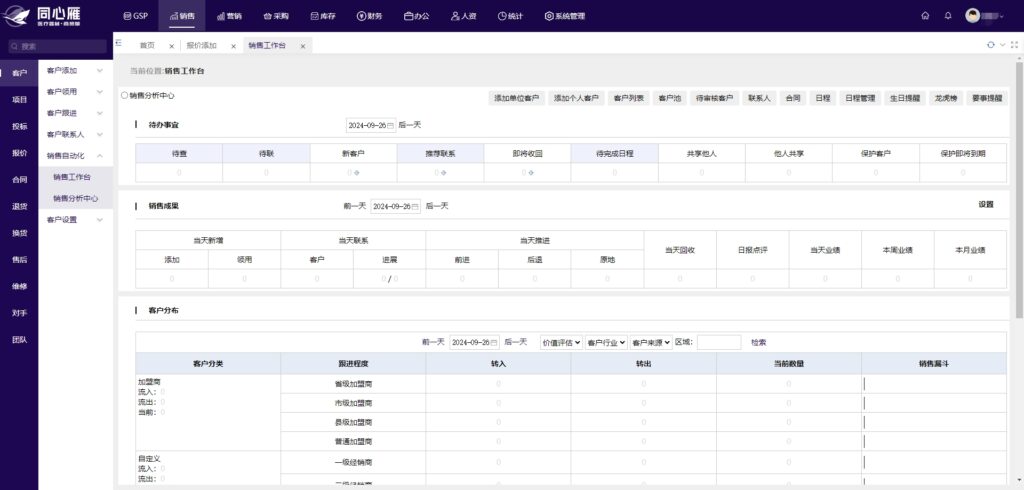Open calendar icon in 客户分布 date field

pos(494,342)
